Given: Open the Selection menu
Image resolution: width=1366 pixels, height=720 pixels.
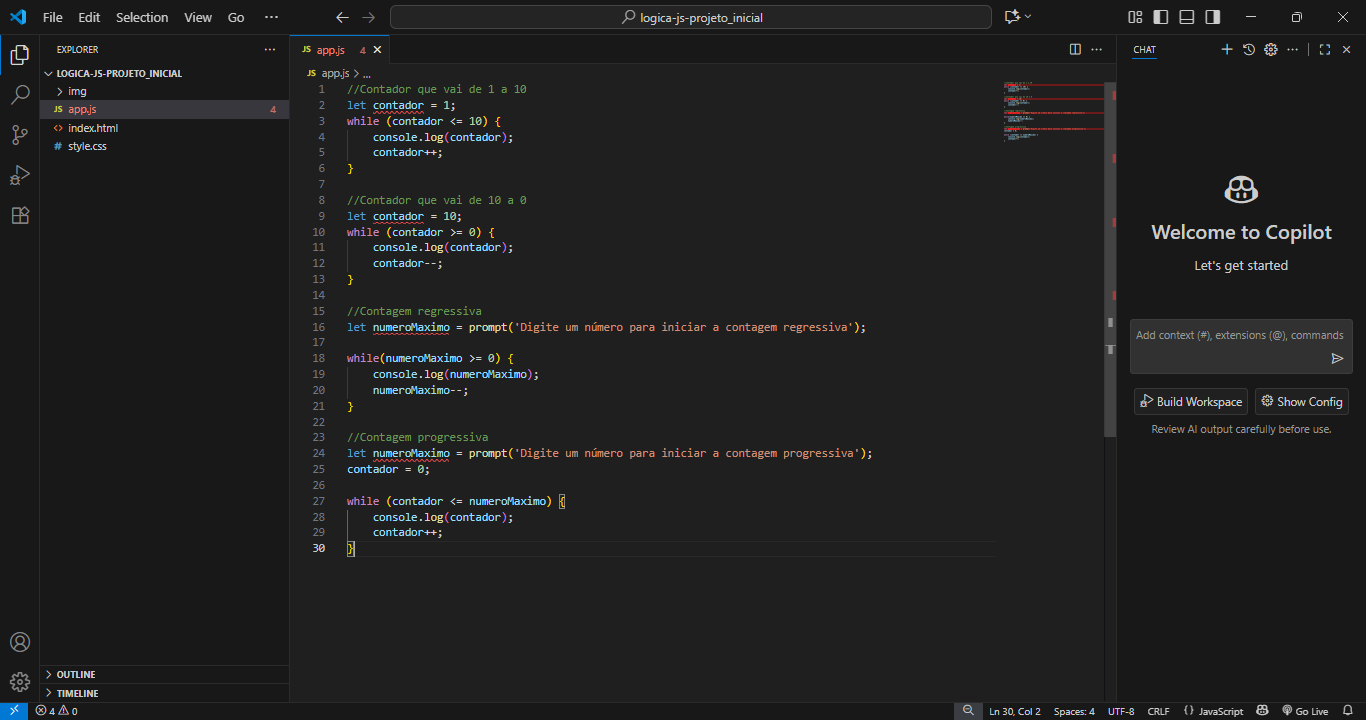Looking at the screenshot, I should pos(142,17).
